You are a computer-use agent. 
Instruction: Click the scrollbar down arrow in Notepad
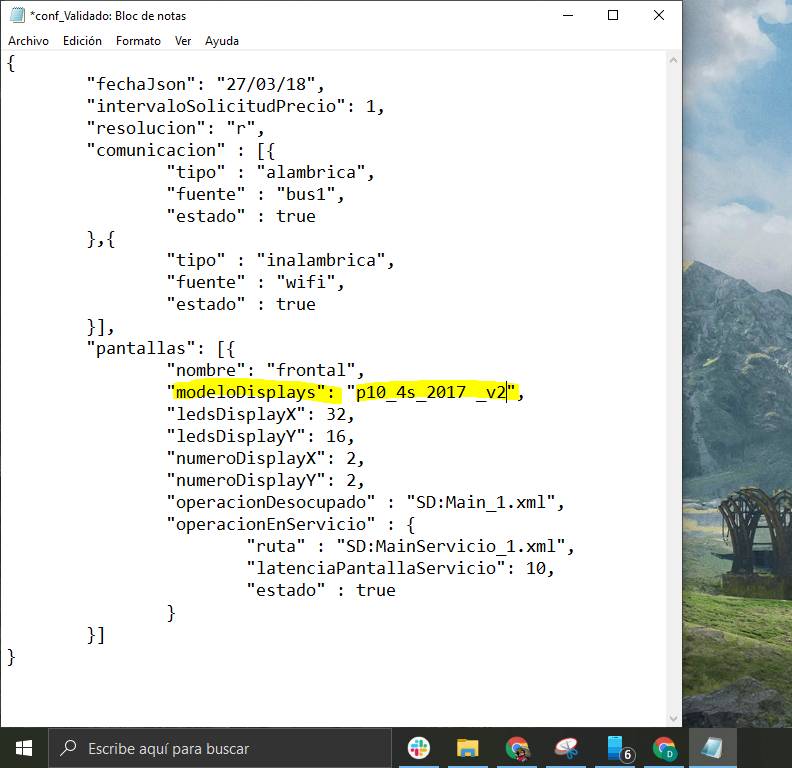[673, 717]
